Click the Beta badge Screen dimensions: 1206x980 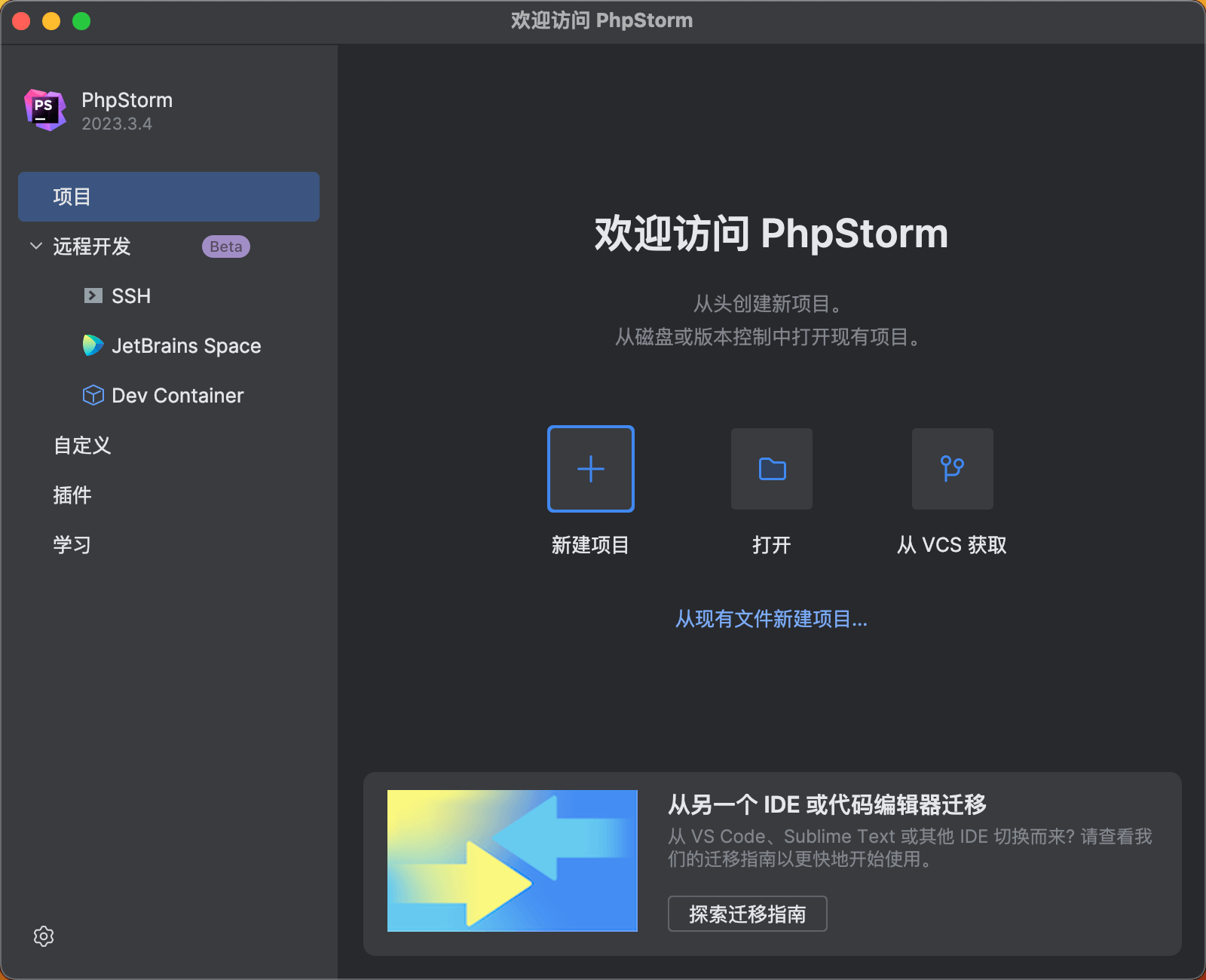(226, 247)
